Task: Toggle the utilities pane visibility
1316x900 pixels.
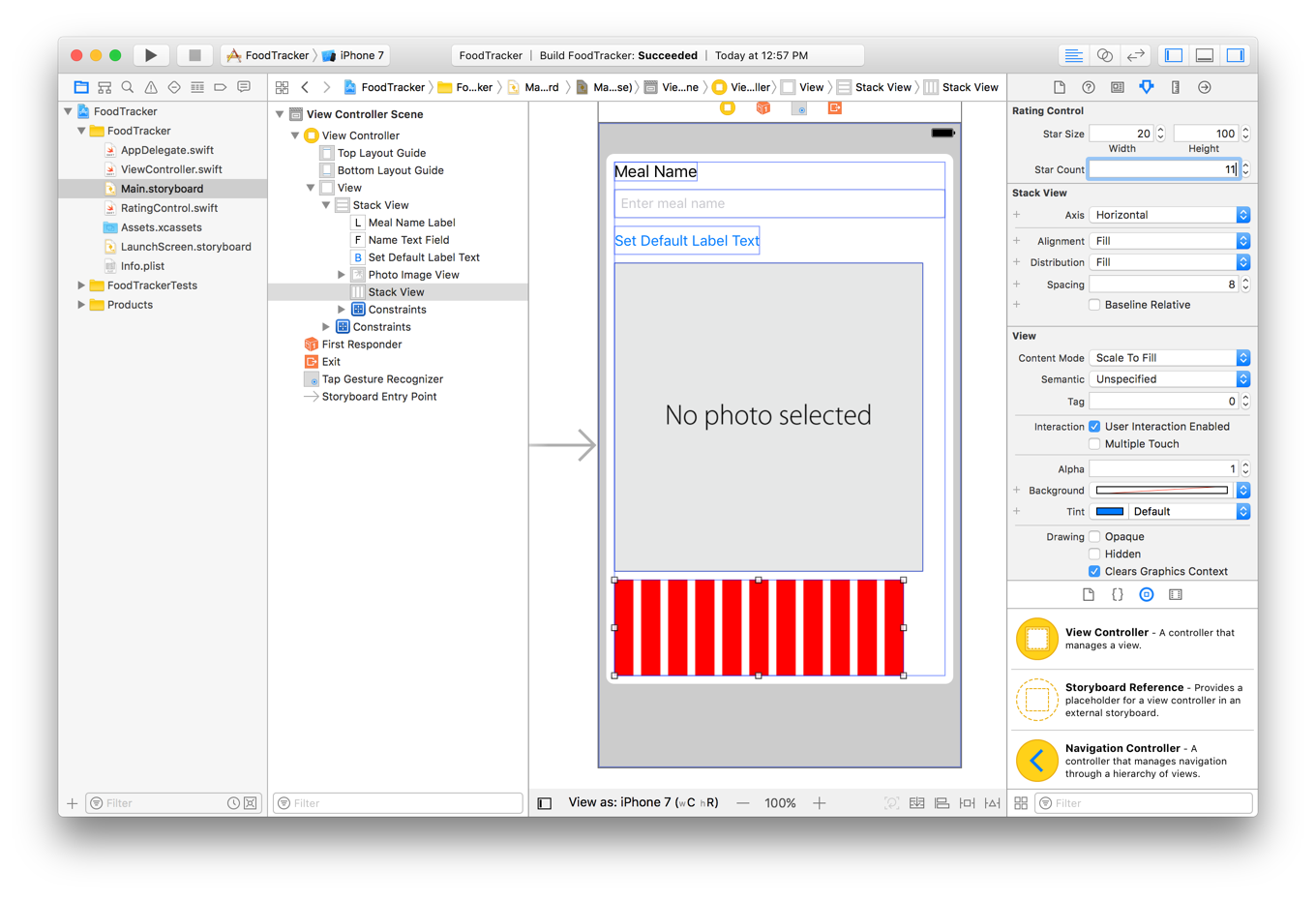Action: [x=1236, y=55]
